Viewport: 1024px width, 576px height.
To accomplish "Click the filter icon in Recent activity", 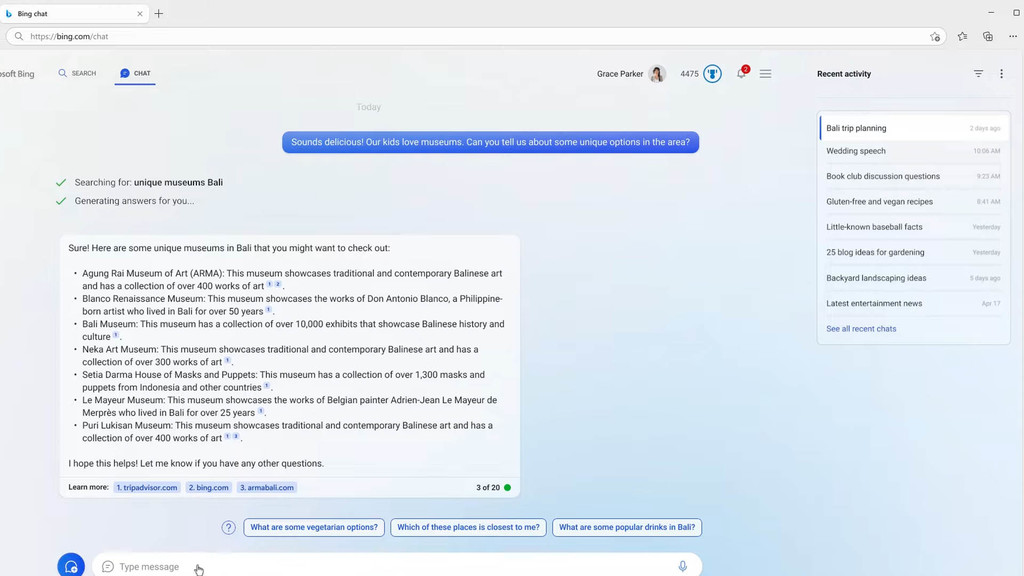I will [x=978, y=74].
